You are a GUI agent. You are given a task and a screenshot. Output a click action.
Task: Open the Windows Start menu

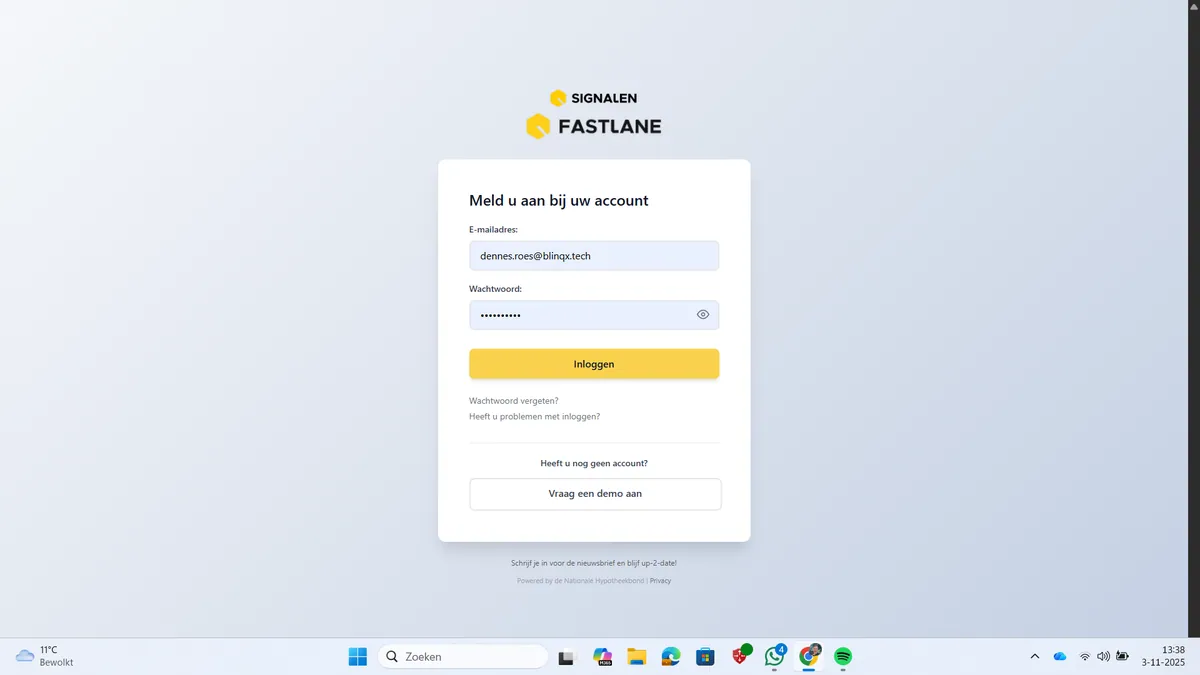click(x=357, y=657)
